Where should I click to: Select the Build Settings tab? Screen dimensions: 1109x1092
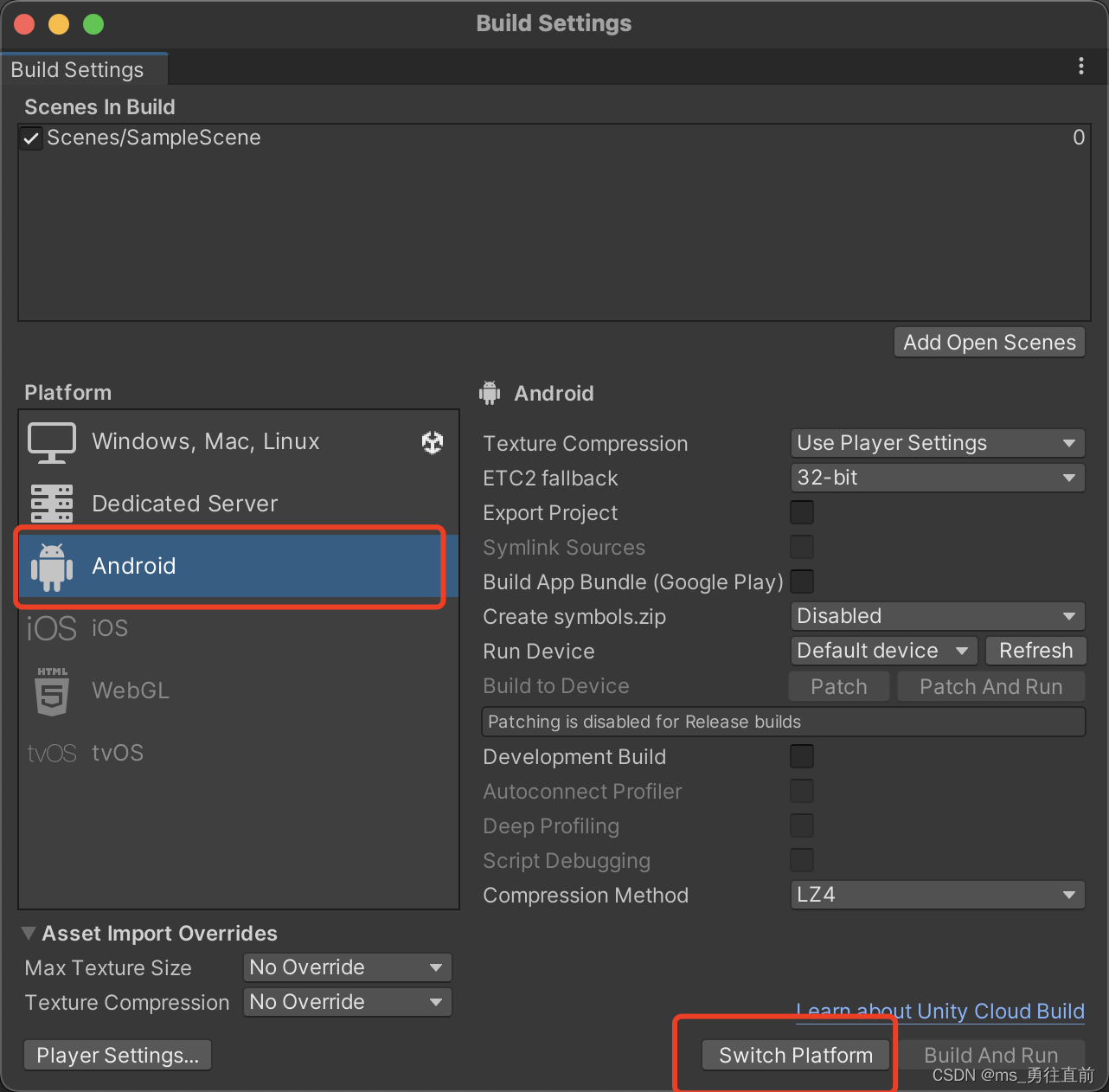tap(84, 69)
